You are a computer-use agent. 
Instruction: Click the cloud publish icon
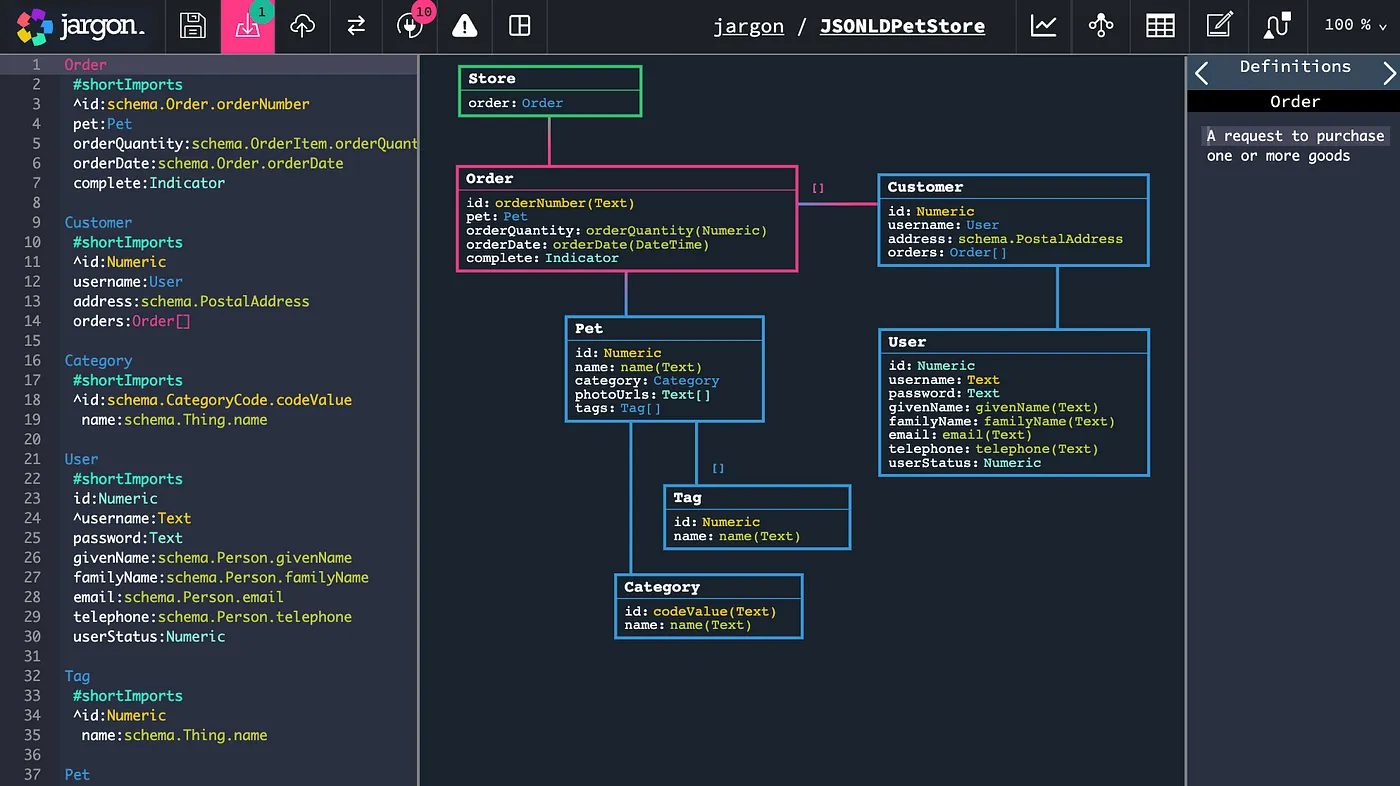pyautogui.click(x=301, y=26)
